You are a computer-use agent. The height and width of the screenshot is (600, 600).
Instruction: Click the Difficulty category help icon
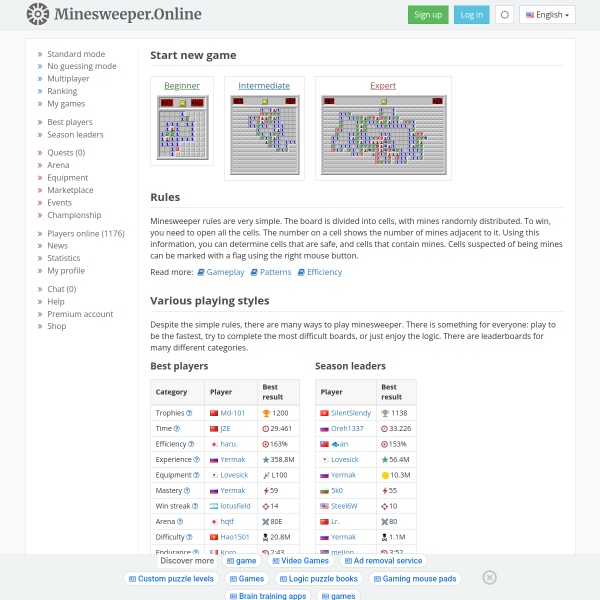click(x=189, y=537)
